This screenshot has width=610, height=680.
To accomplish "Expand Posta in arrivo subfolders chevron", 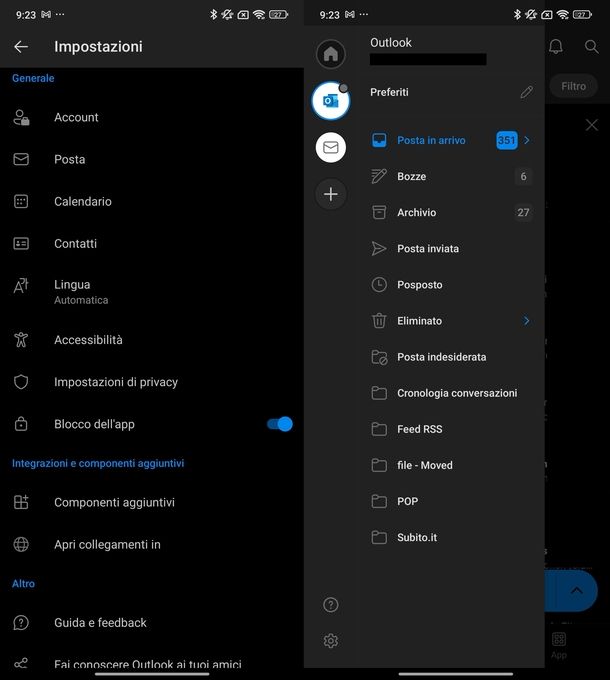I will click(x=527, y=140).
